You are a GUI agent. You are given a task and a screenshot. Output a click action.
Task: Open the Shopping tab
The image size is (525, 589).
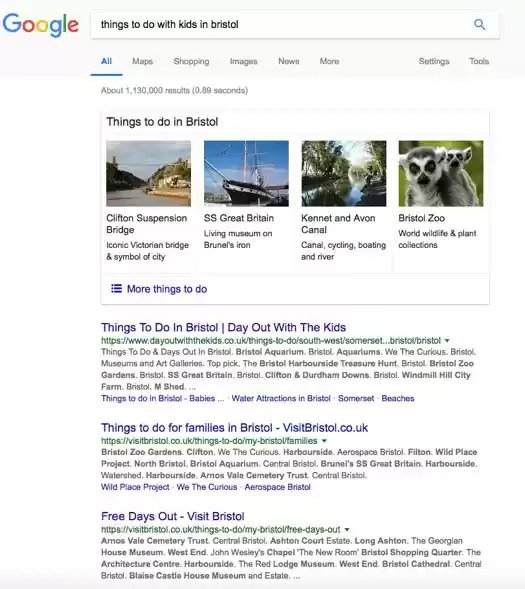click(x=192, y=61)
